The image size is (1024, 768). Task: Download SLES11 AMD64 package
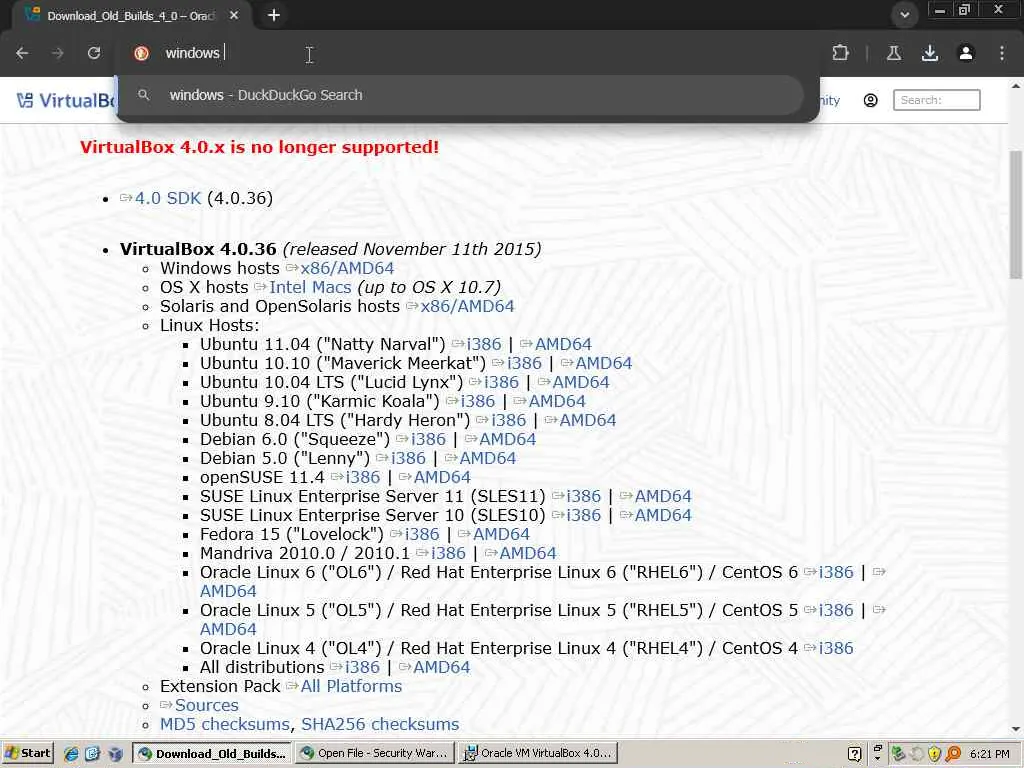663,496
